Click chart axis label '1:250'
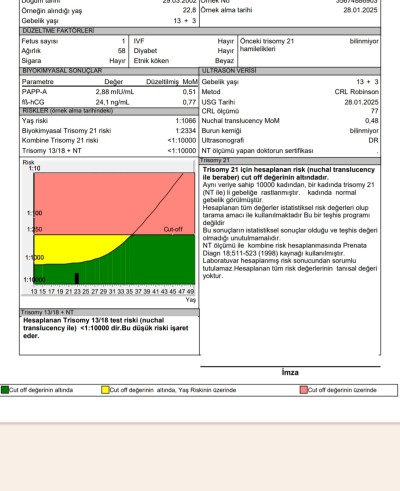Viewport: 400px width, 491px height. click(35, 230)
